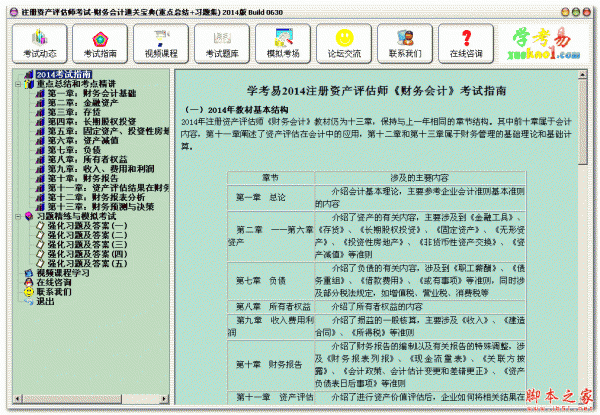The height and width of the screenshot is (415, 600).
Task: Select 视频课程学习 in the tree
Action: [x=63, y=273]
